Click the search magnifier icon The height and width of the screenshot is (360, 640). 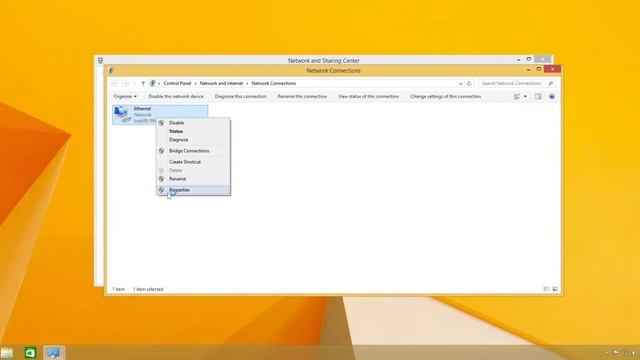pyautogui.click(x=551, y=83)
